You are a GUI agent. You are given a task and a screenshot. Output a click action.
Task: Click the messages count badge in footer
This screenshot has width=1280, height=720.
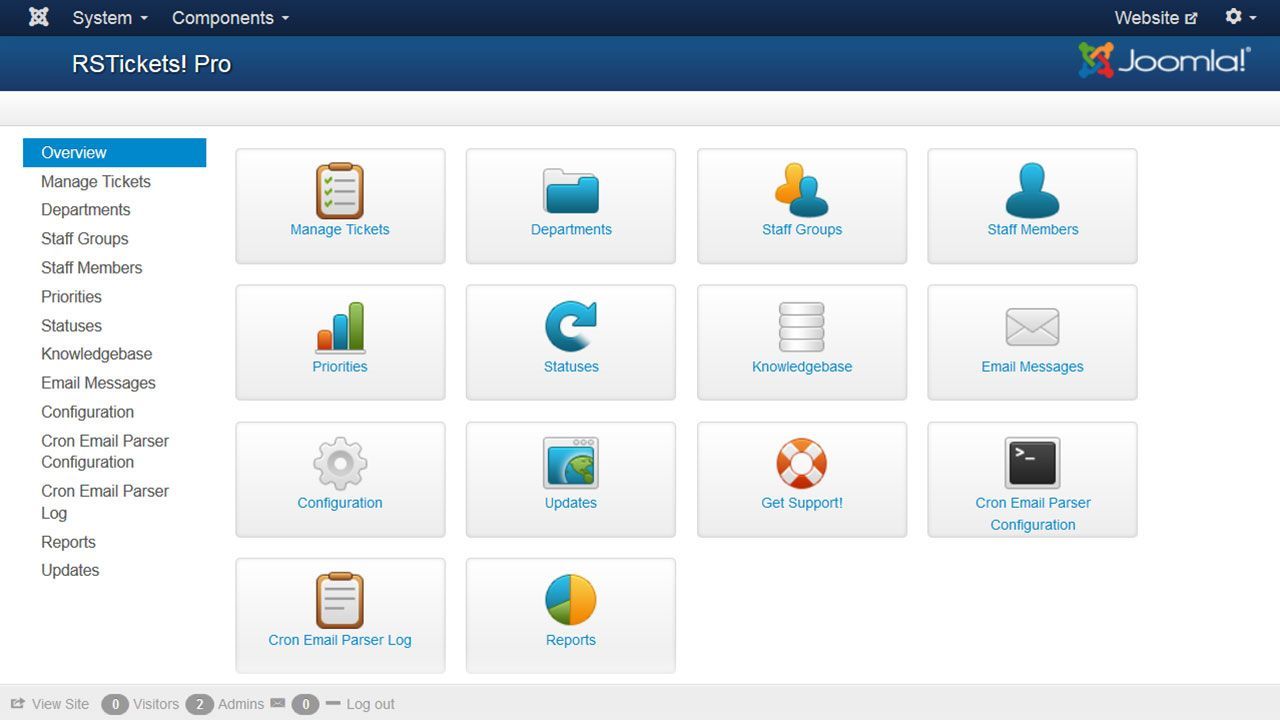pos(305,704)
